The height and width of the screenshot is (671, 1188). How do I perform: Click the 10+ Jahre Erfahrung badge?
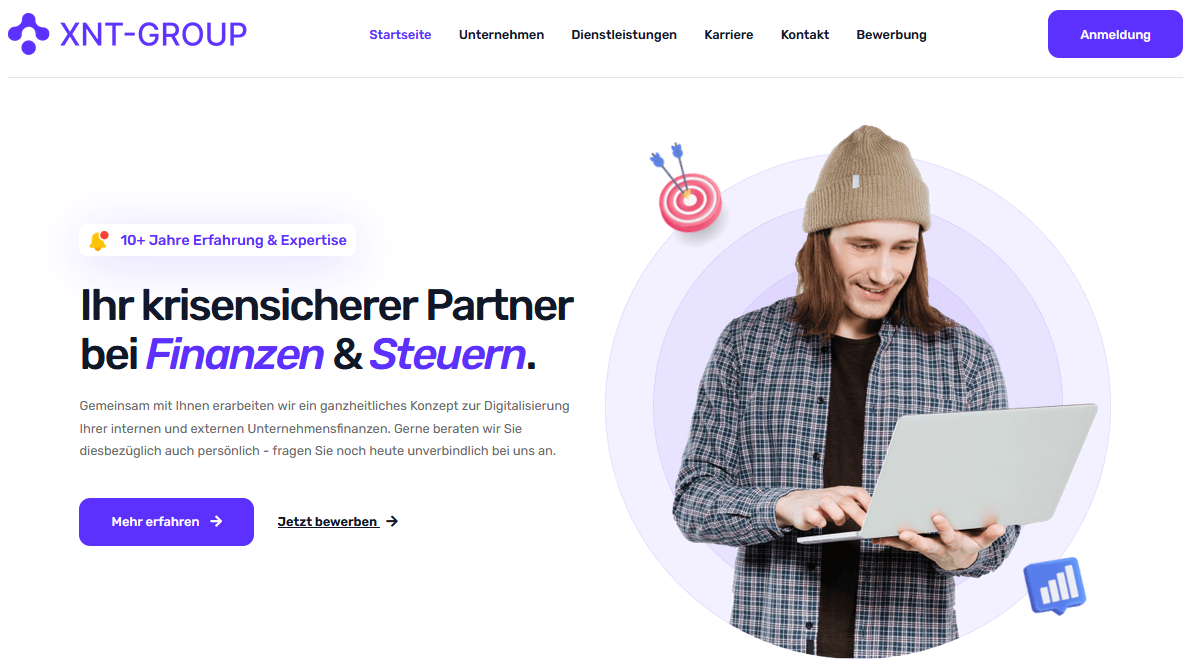coord(217,240)
